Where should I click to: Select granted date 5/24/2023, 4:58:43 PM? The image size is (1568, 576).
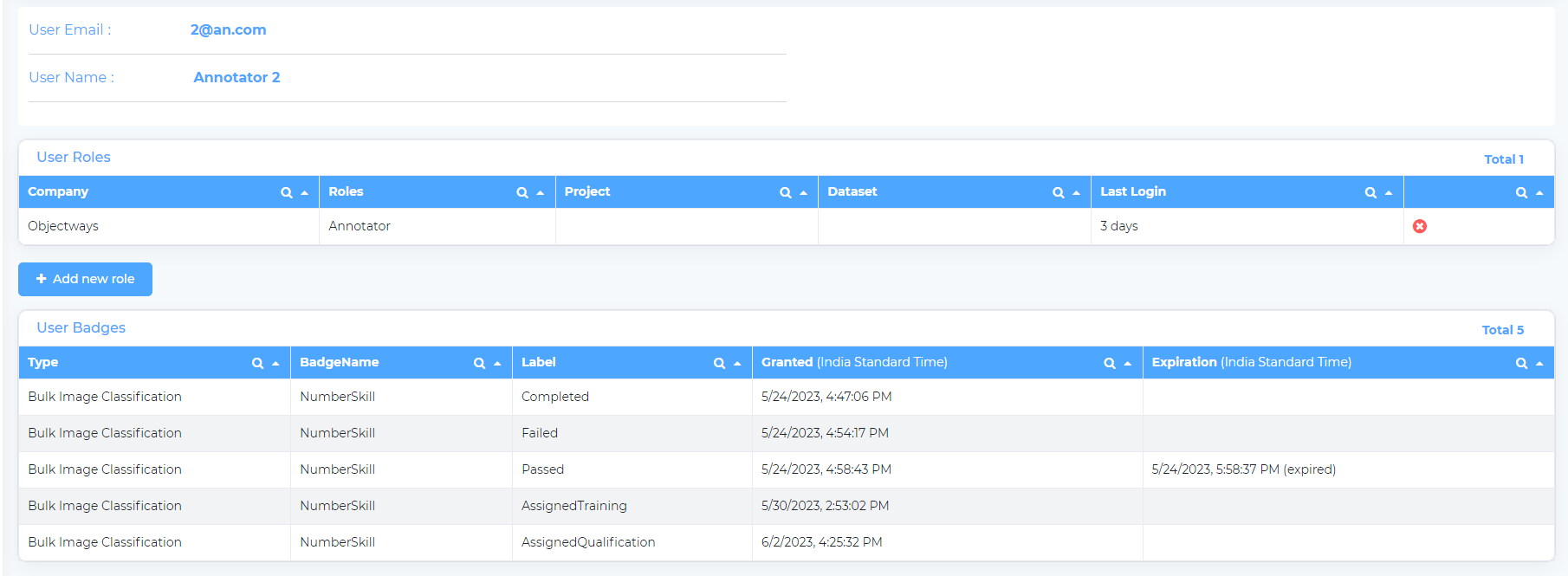948,469
